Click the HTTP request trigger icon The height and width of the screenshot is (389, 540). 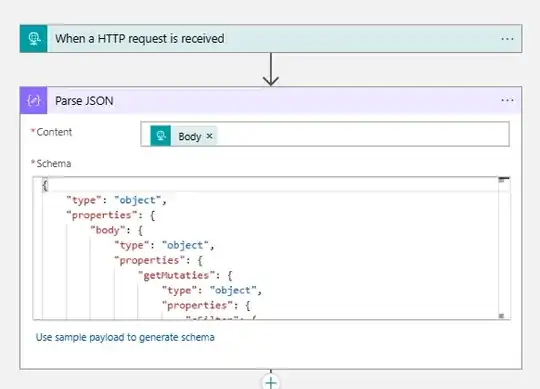33,39
